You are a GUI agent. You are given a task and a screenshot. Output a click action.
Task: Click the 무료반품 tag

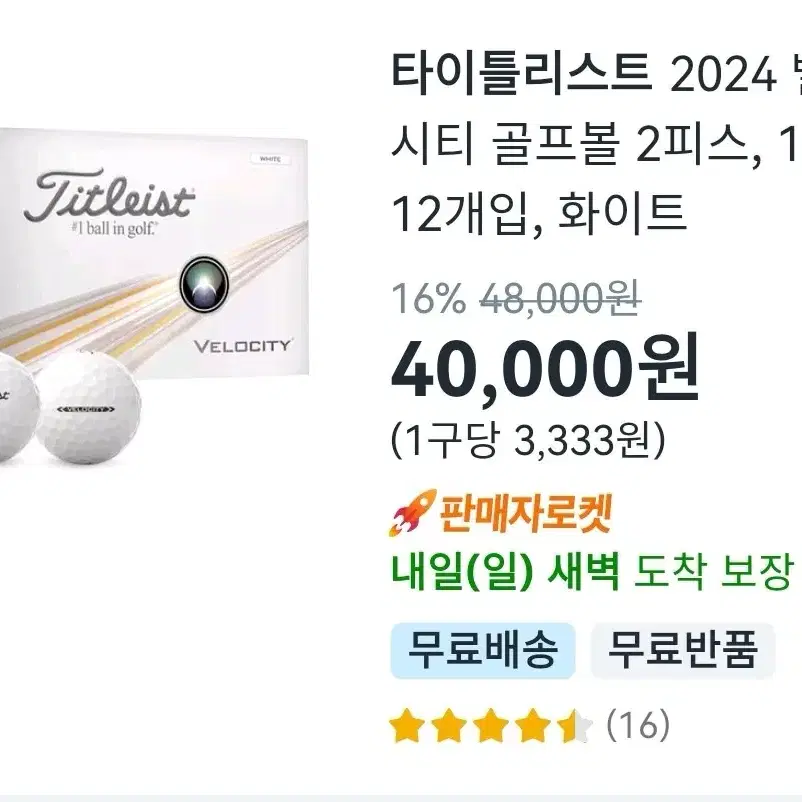683,651
